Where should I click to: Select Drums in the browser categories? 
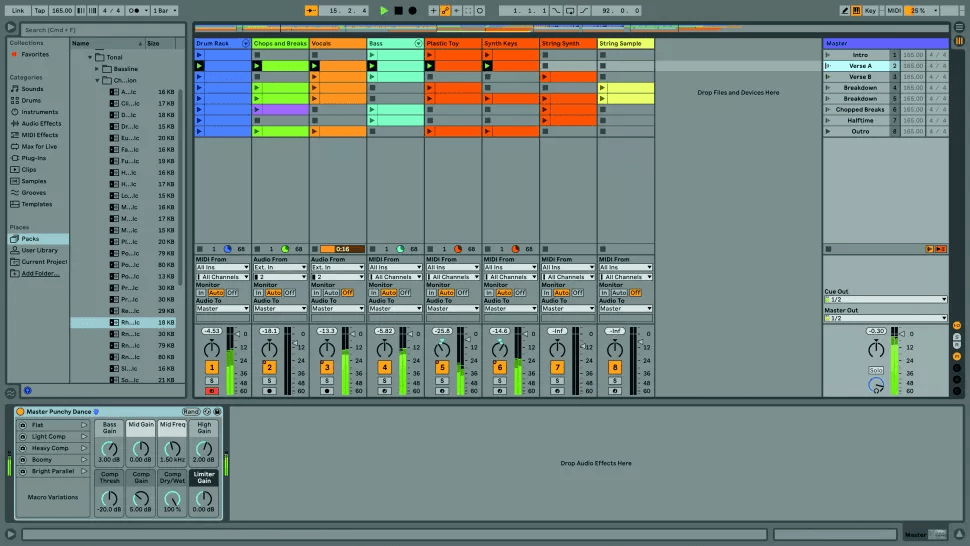pyautogui.click(x=33, y=100)
